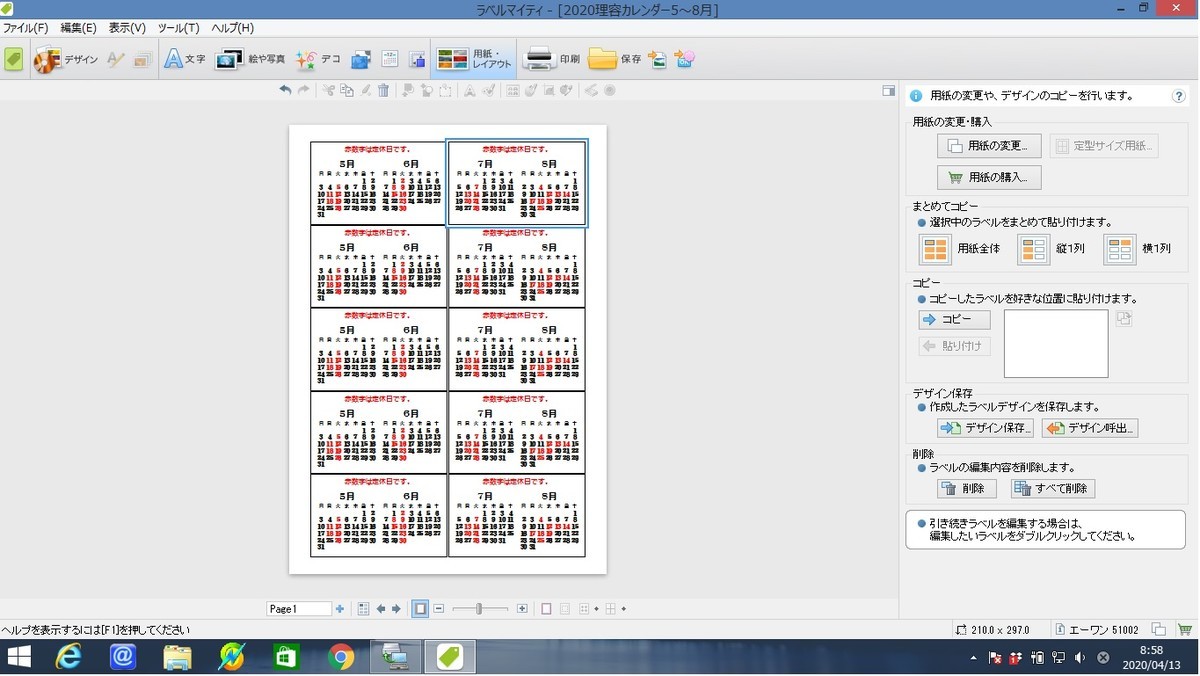Click the trash delete icon in edit toolbar
The image size is (1200, 676).
[384, 90]
